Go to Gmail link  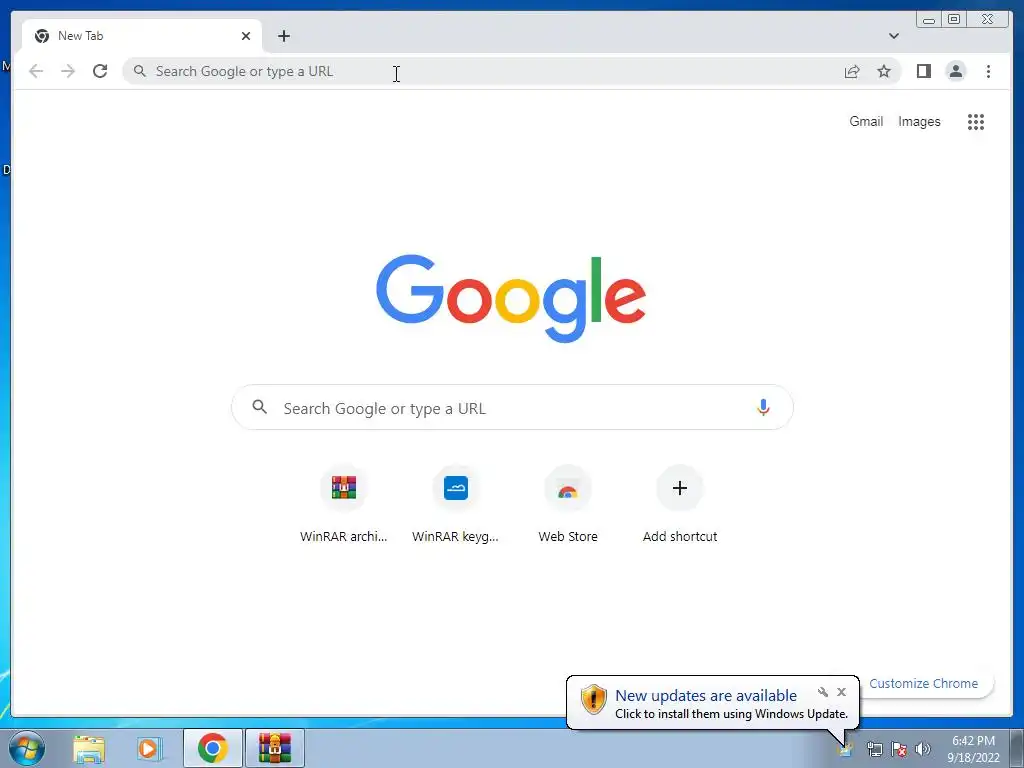[866, 121]
